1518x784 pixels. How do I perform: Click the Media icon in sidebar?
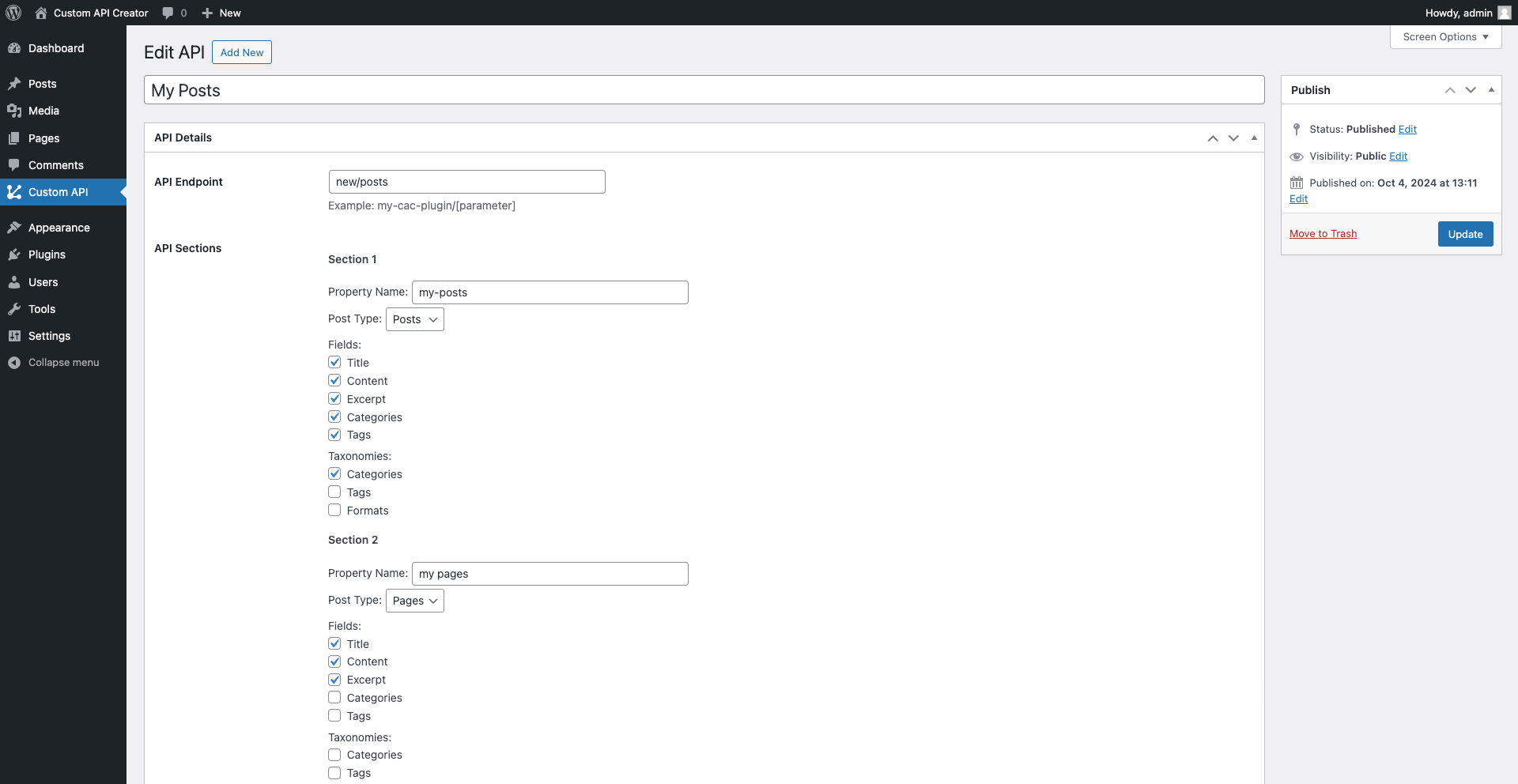14,111
